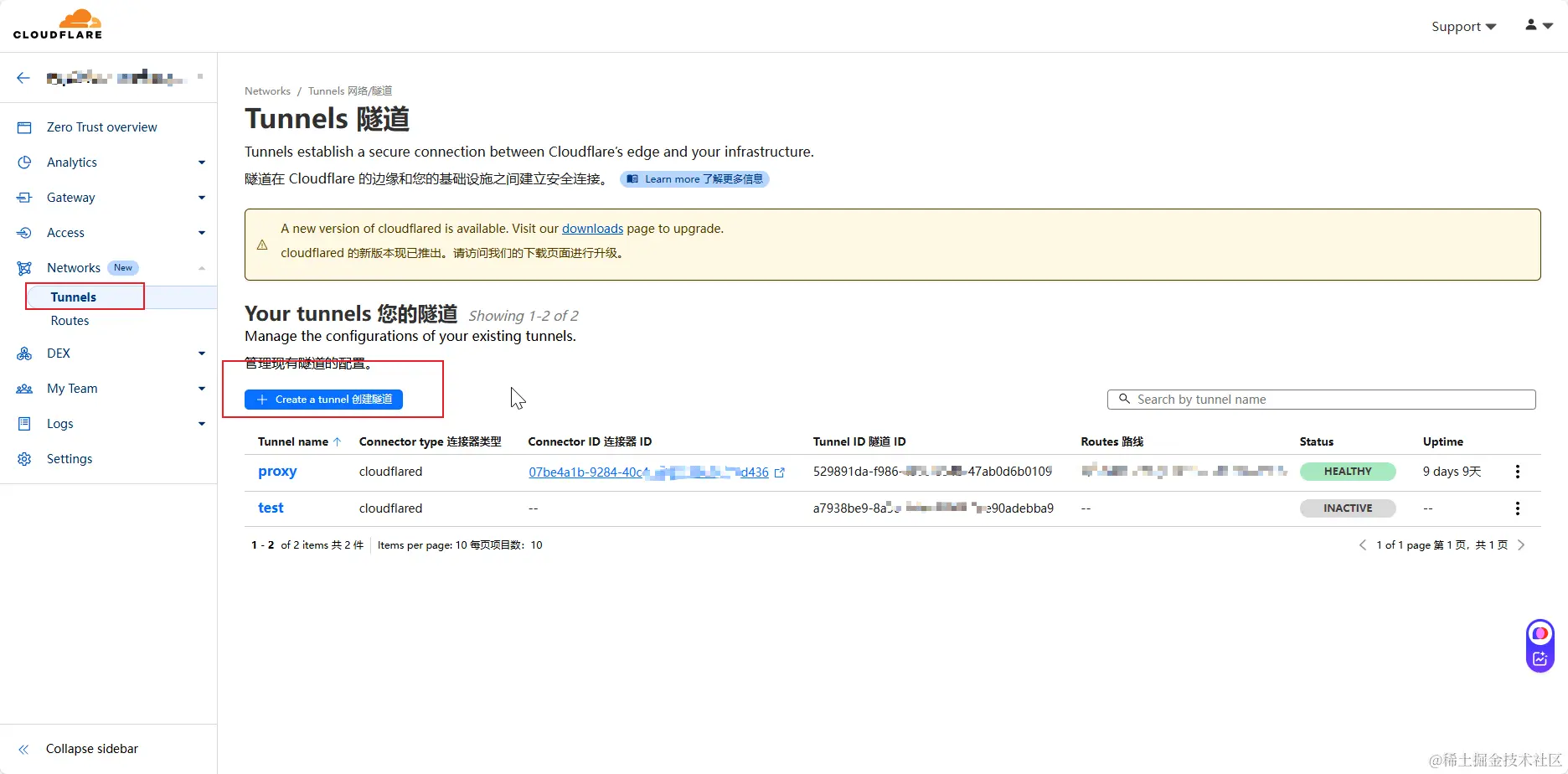Open the downloads link in the banner

592,229
